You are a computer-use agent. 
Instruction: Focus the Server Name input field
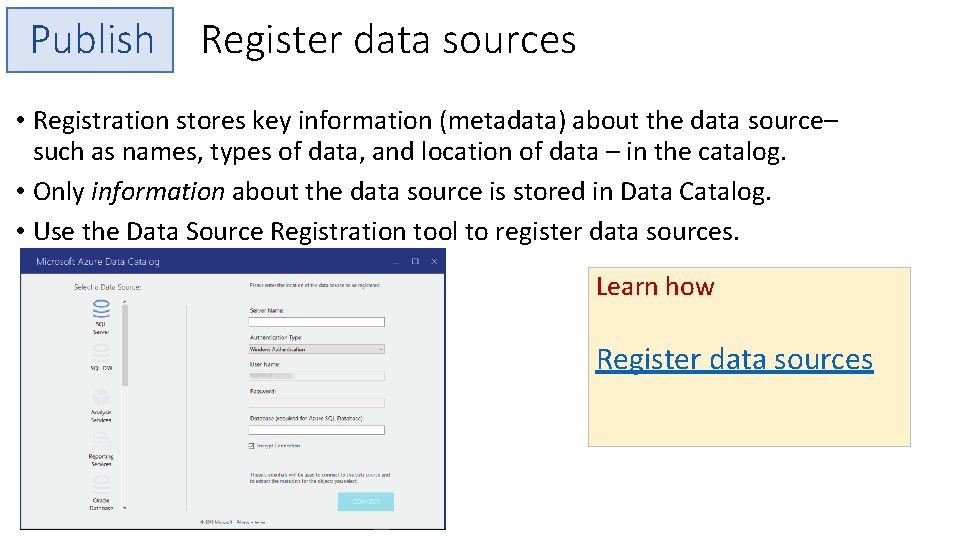317,322
